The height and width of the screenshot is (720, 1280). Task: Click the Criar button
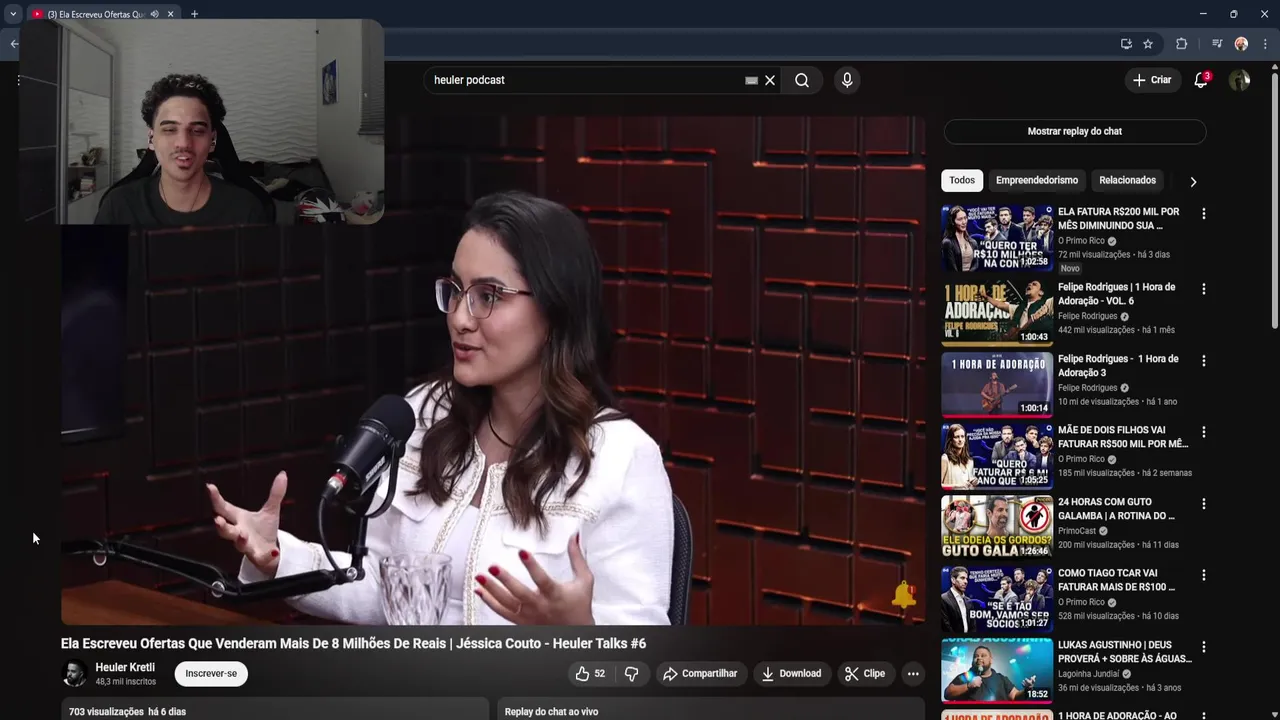(x=1152, y=80)
